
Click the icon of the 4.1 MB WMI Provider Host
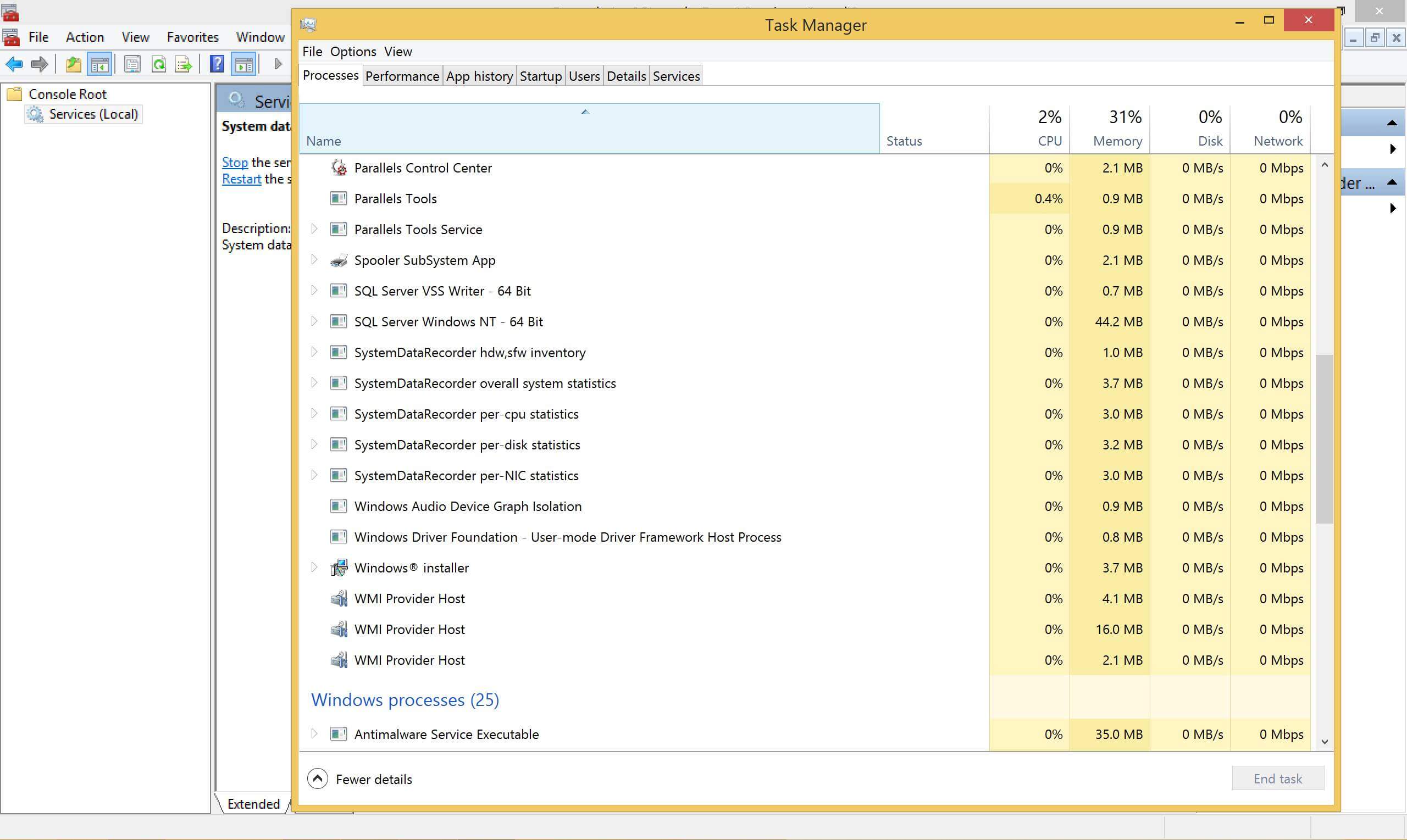click(339, 598)
